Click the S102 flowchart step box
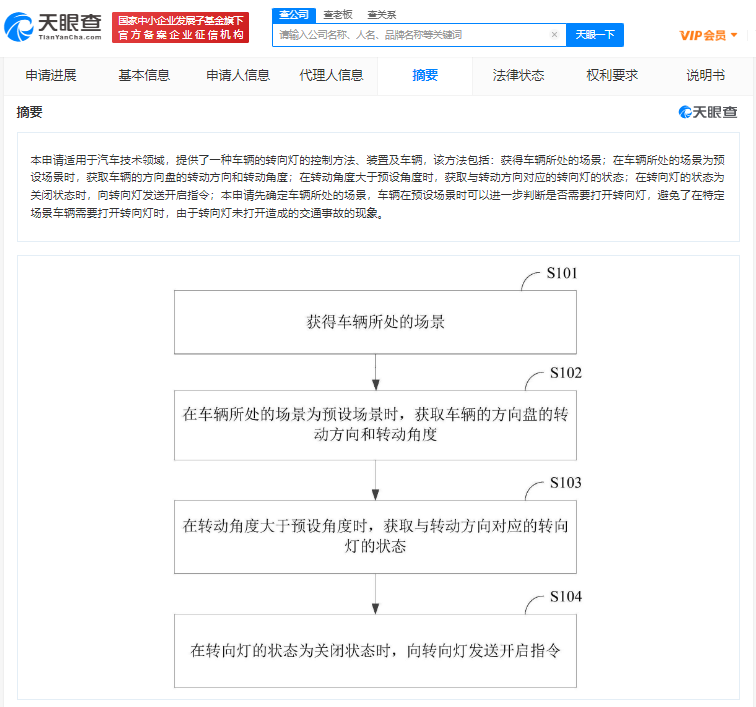 (x=375, y=425)
